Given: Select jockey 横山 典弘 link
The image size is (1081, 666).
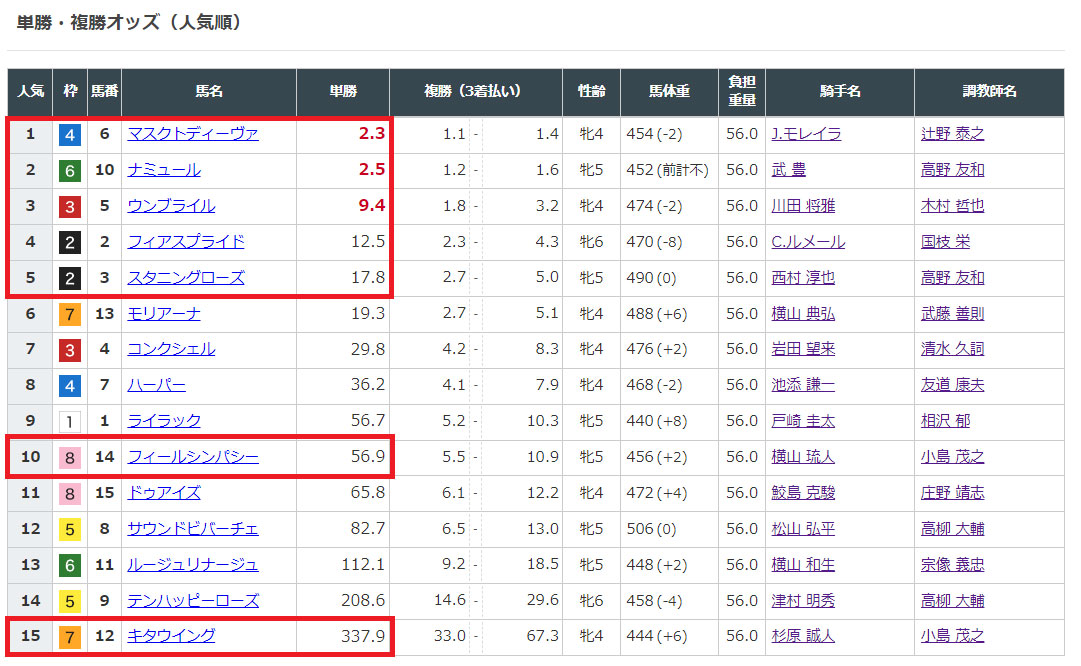Looking at the screenshot, I should [802, 313].
